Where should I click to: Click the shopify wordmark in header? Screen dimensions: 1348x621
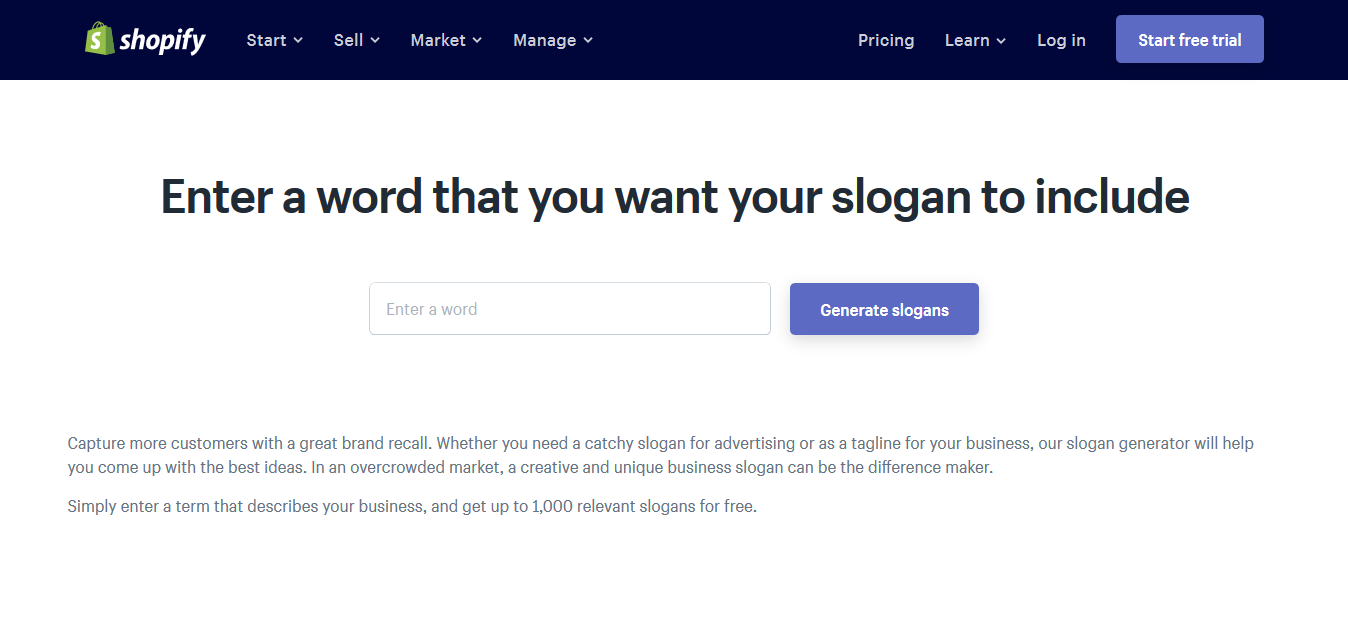coord(161,39)
